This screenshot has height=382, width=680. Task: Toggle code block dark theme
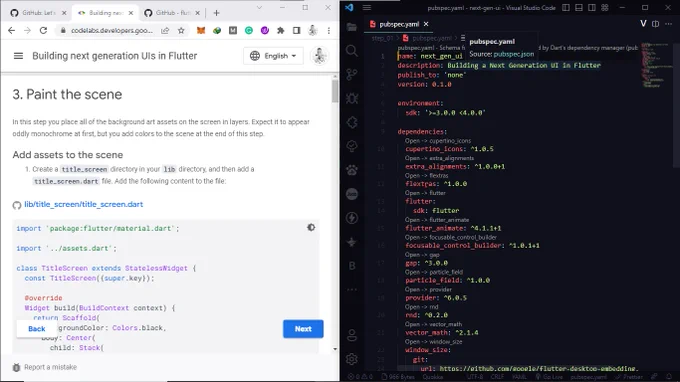pos(311,227)
